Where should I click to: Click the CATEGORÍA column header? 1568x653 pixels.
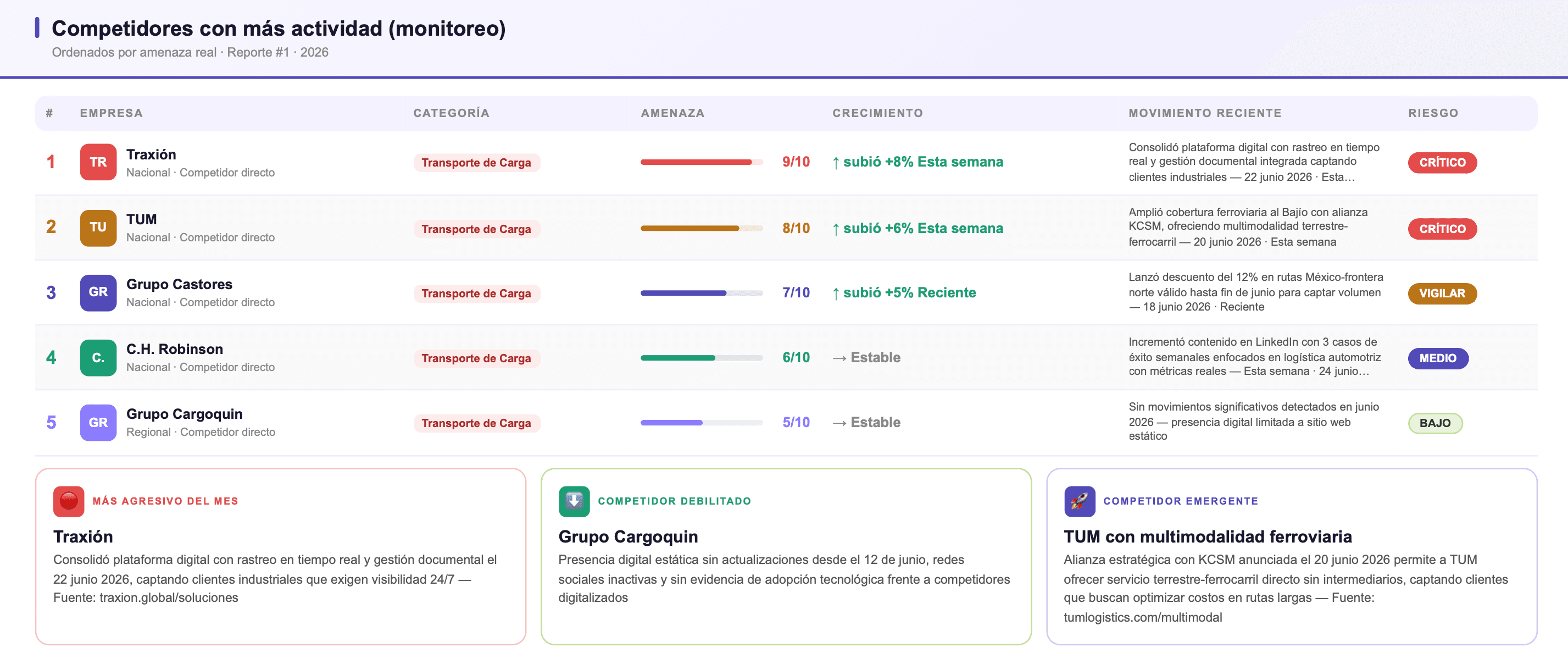[451, 113]
